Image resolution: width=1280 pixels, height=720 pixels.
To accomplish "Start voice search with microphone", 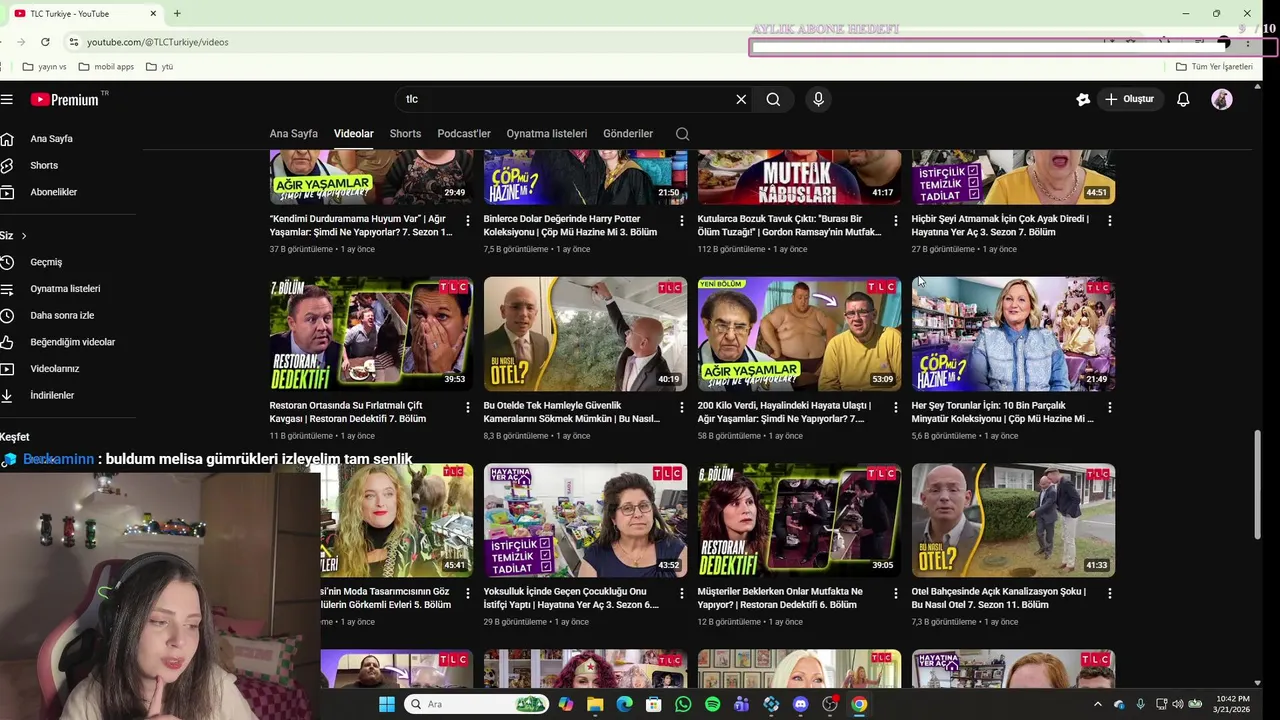I will [x=818, y=99].
